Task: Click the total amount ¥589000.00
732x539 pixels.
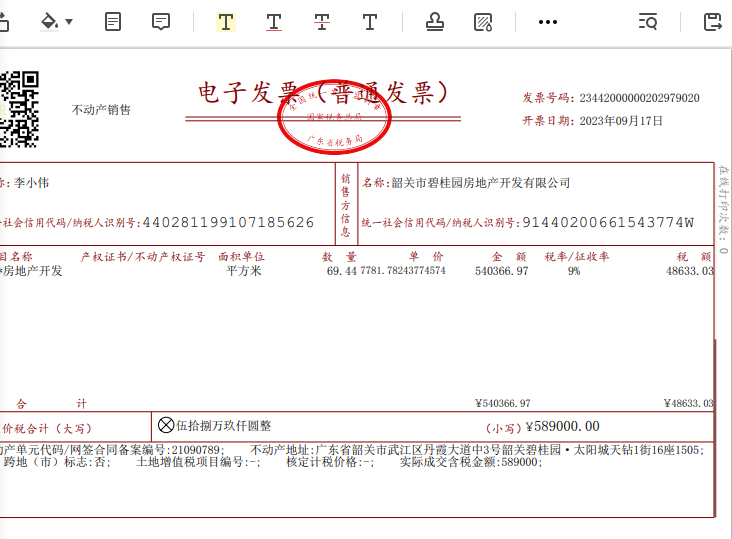Action: (x=562, y=426)
